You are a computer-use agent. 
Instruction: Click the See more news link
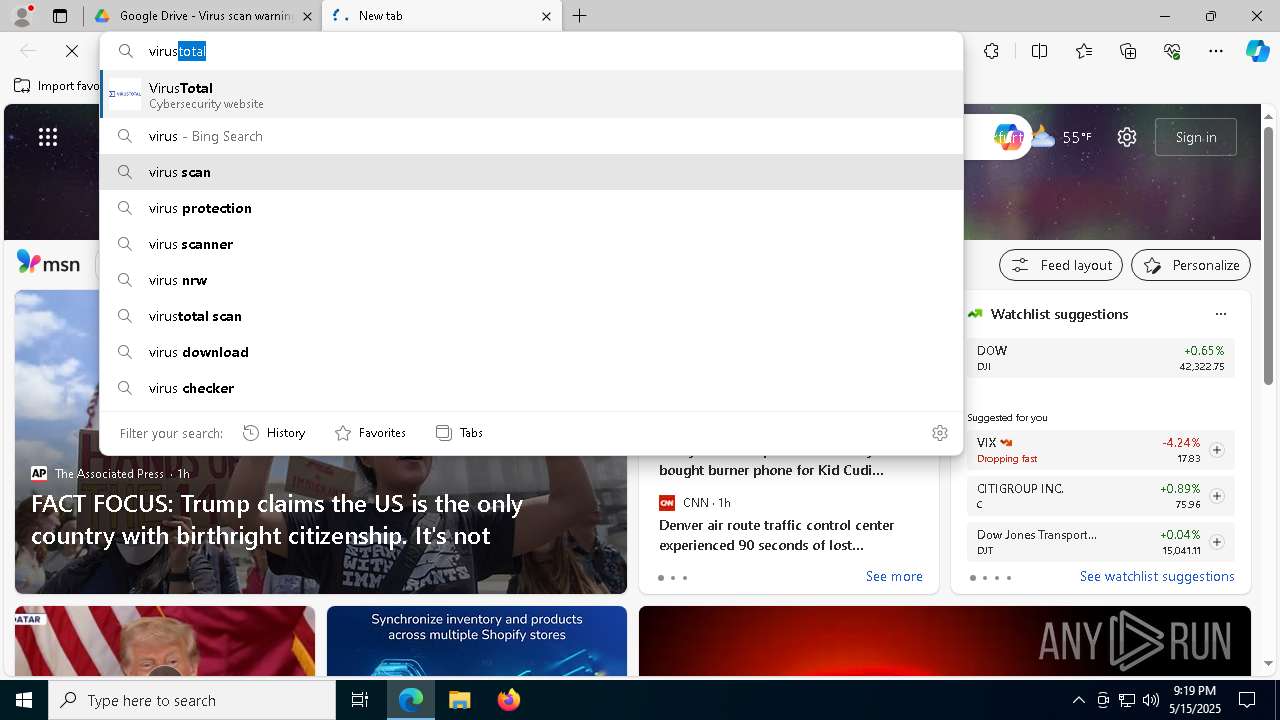coord(894,576)
